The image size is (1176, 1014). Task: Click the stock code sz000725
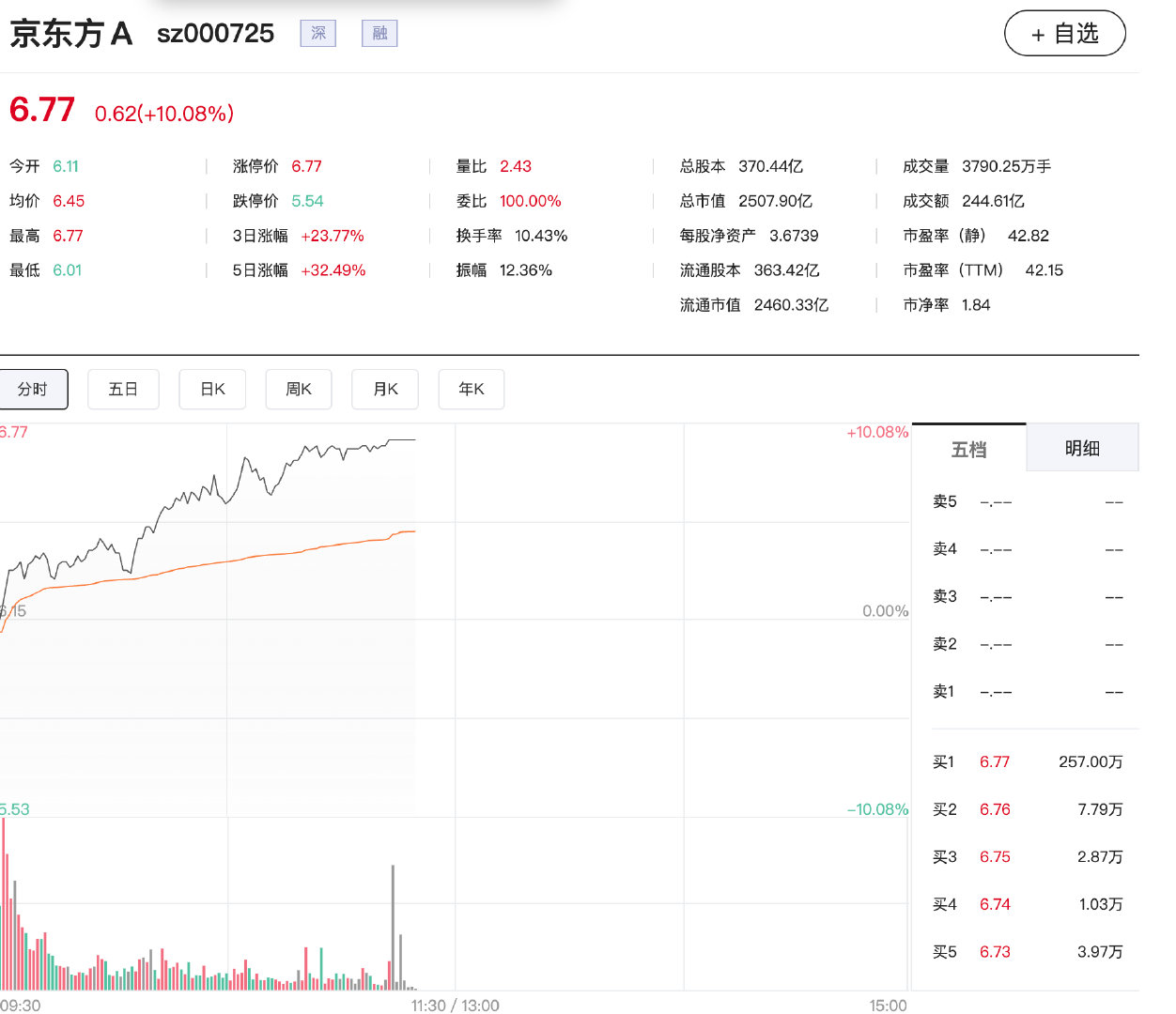tap(215, 34)
